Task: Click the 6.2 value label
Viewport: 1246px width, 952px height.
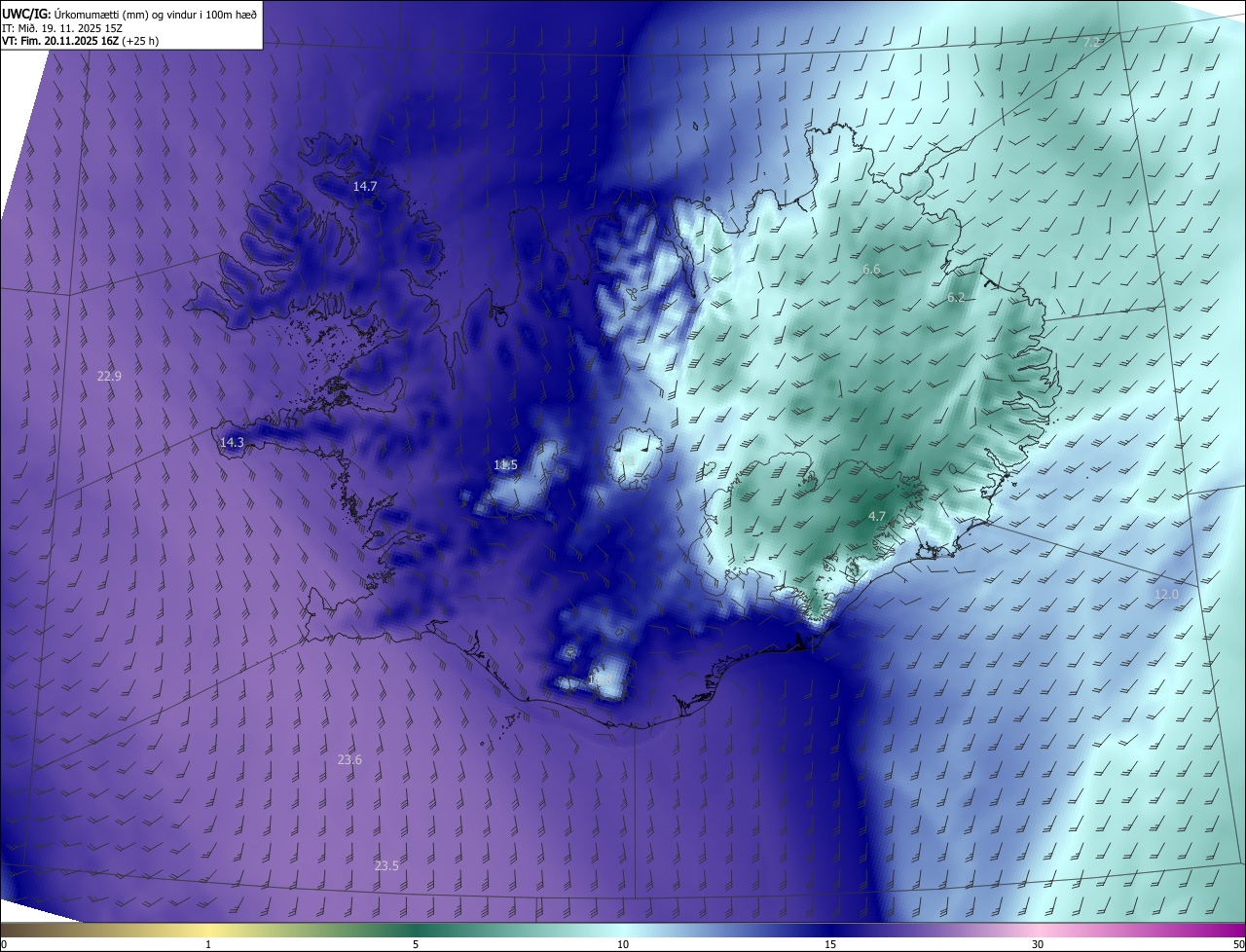Action: pyautogui.click(x=956, y=298)
